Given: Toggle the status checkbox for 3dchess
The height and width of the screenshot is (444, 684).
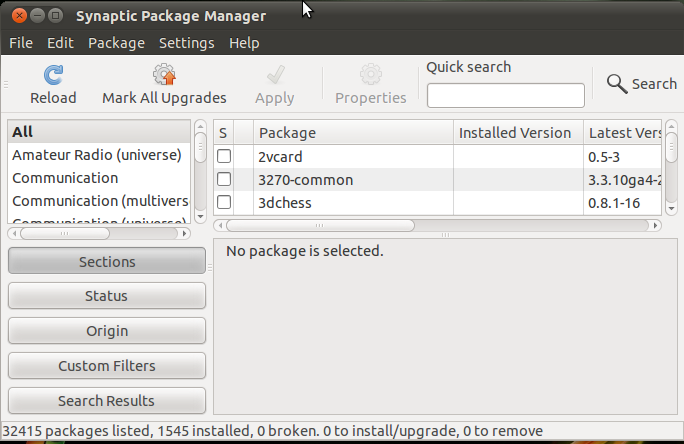Looking at the screenshot, I should [224, 202].
